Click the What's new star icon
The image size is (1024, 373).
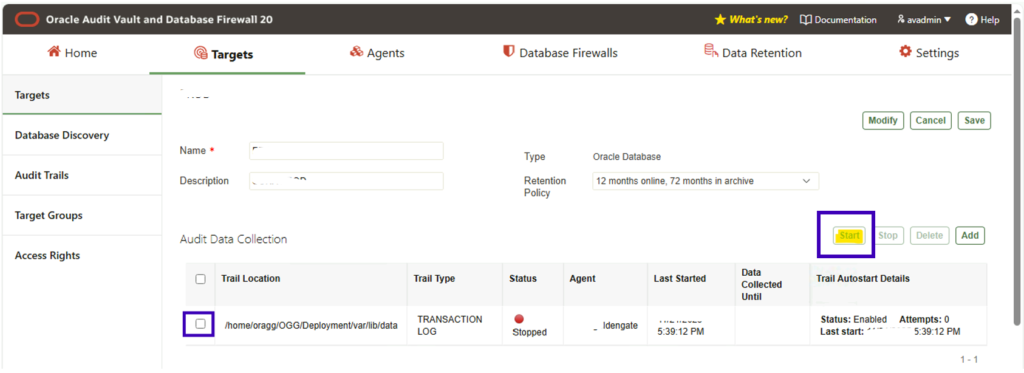(x=720, y=20)
